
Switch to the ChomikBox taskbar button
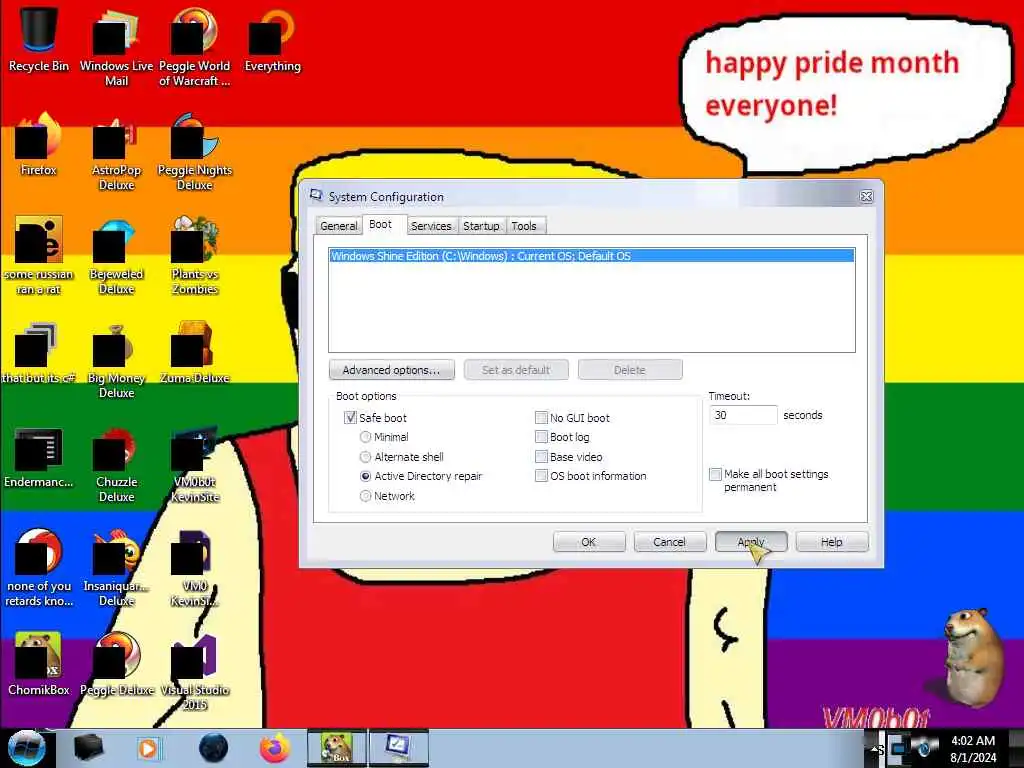pyautogui.click(x=337, y=748)
